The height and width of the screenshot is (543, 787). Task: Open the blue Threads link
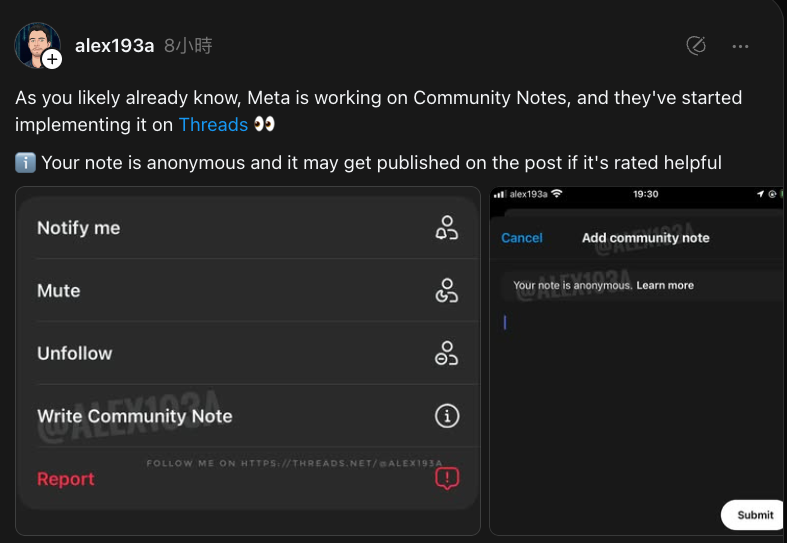pos(213,125)
